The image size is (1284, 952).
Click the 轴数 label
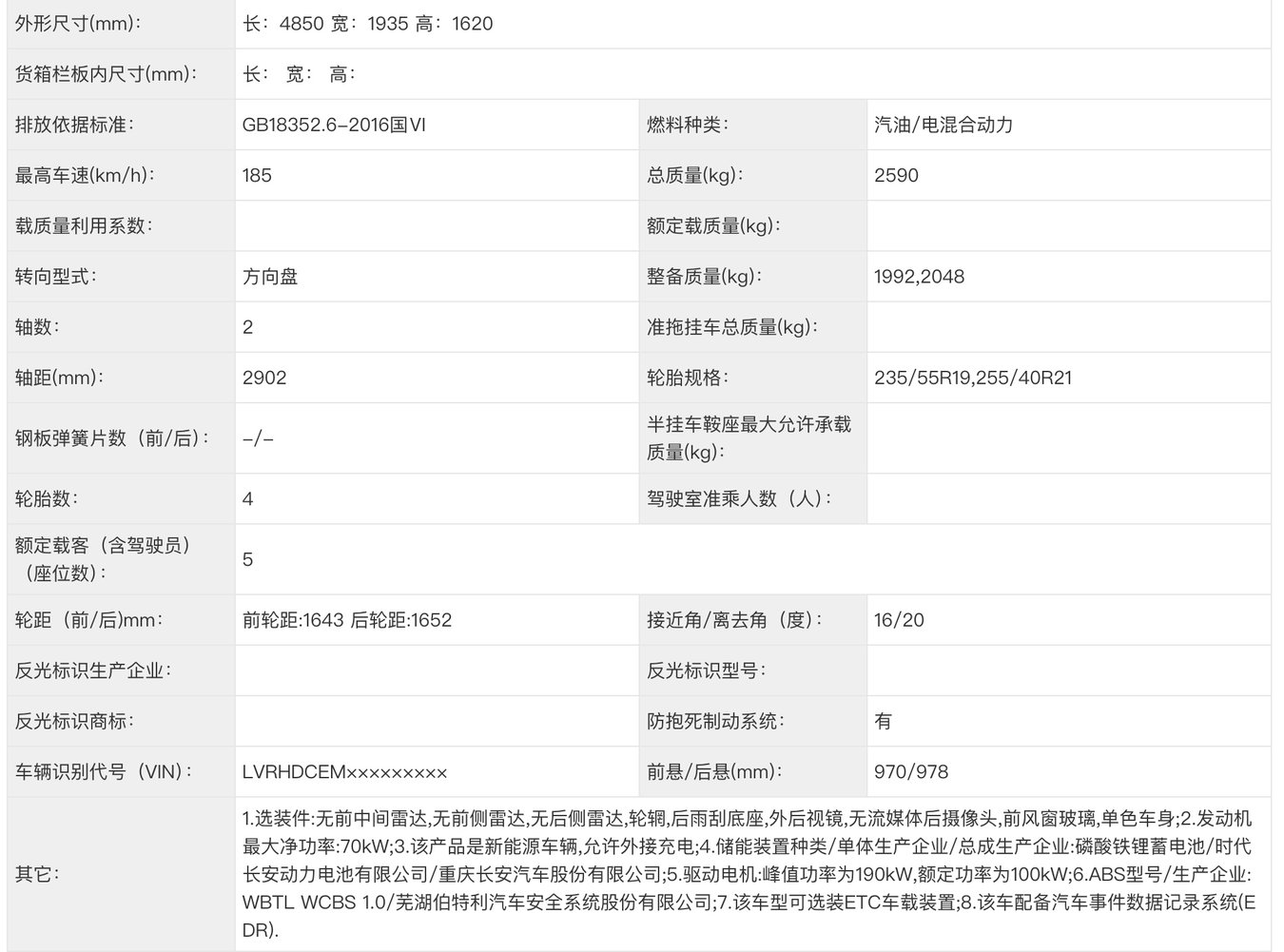[x=34, y=327]
